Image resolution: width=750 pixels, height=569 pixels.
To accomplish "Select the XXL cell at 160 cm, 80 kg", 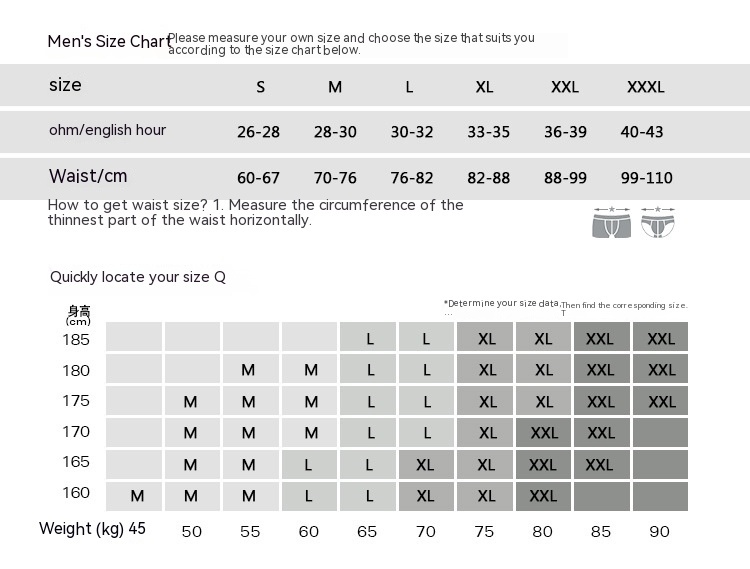I will (x=543, y=496).
